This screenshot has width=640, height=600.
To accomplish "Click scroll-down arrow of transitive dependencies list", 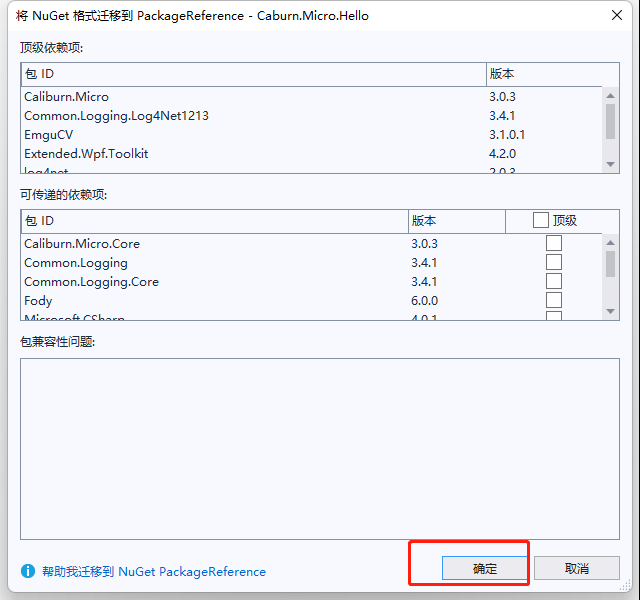I will click(611, 311).
